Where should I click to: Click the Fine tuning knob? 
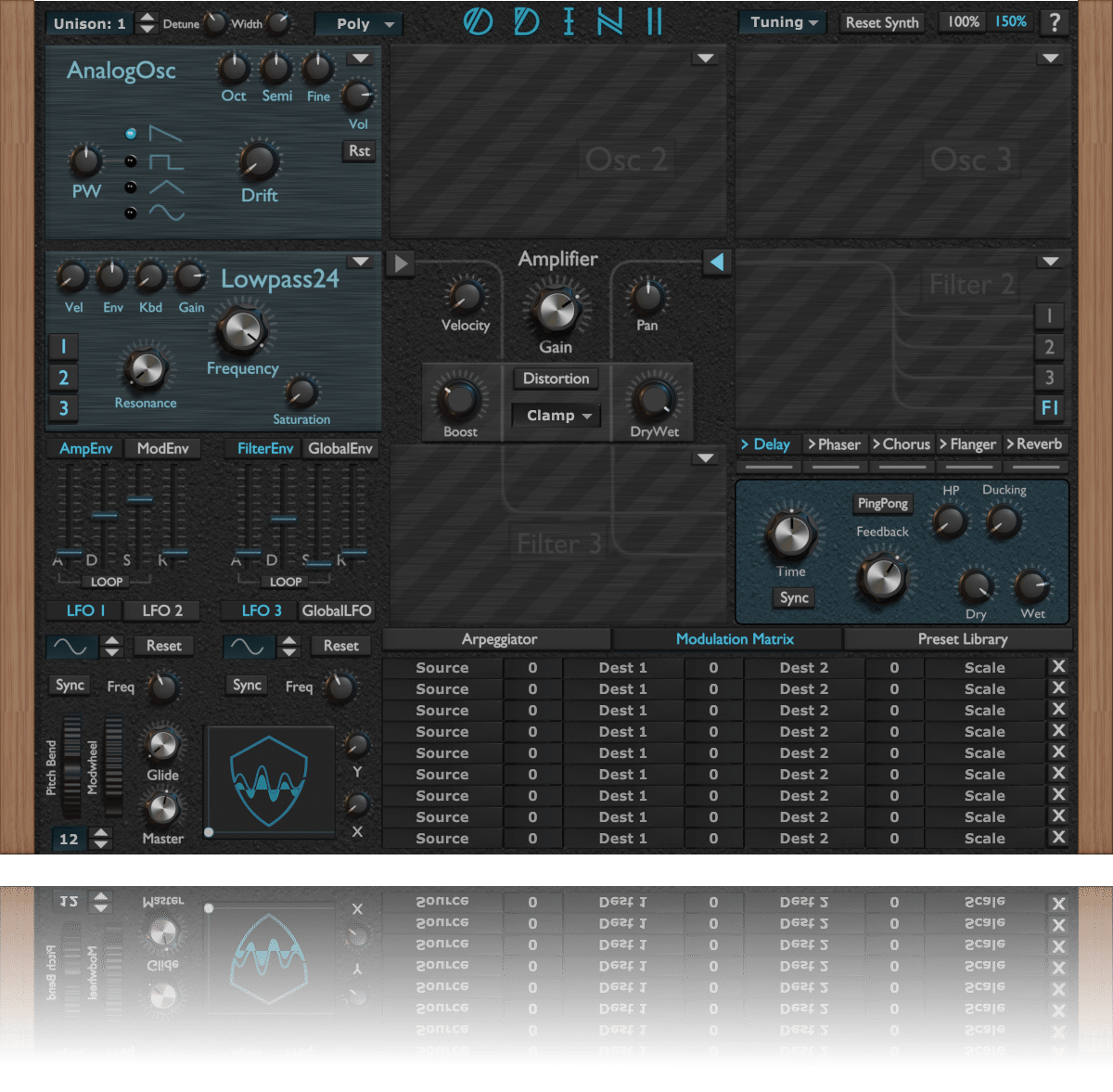(x=318, y=68)
